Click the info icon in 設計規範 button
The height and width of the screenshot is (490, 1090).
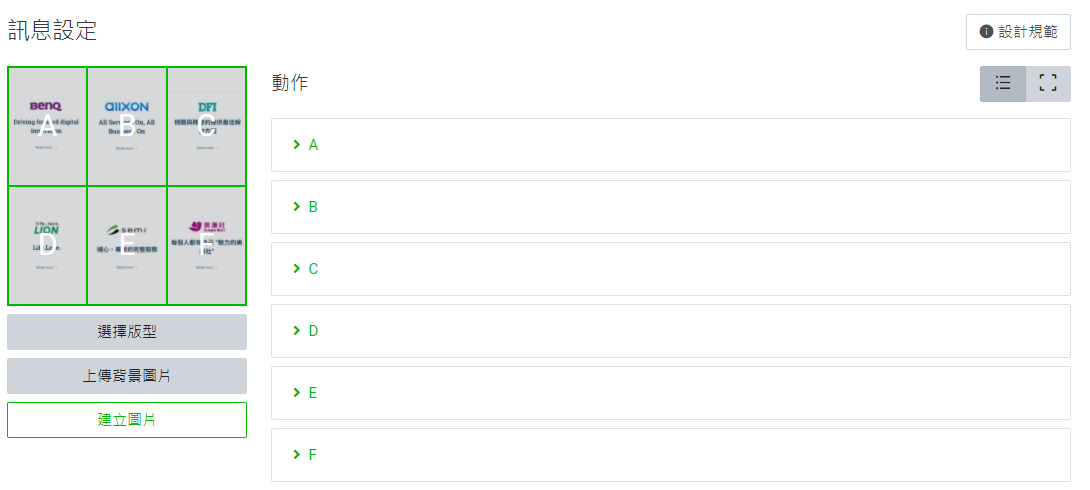986,32
